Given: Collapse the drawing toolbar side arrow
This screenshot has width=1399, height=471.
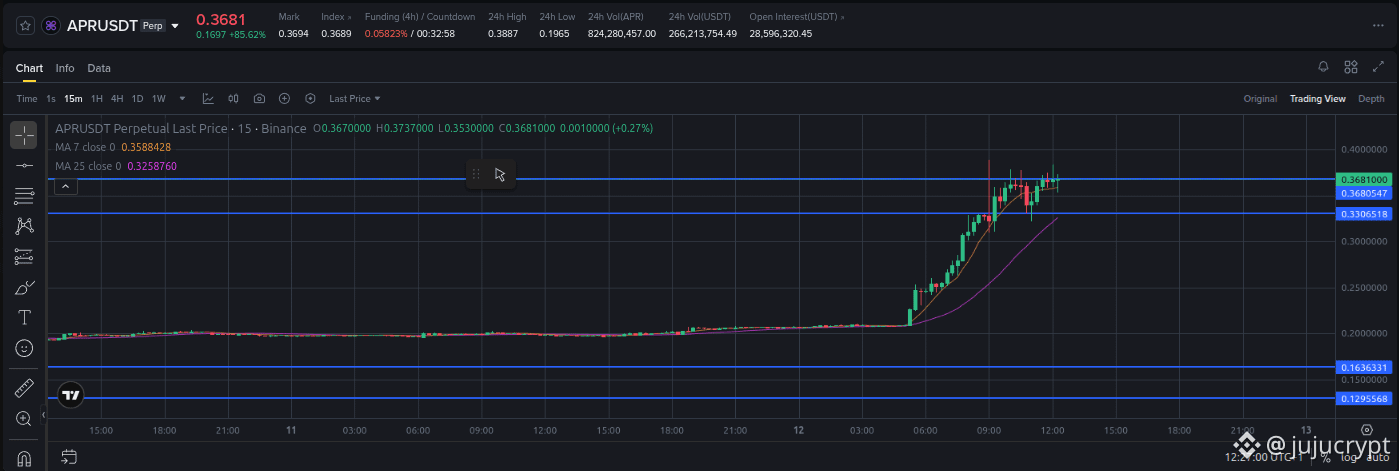Looking at the screenshot, I should click(44, 416).
